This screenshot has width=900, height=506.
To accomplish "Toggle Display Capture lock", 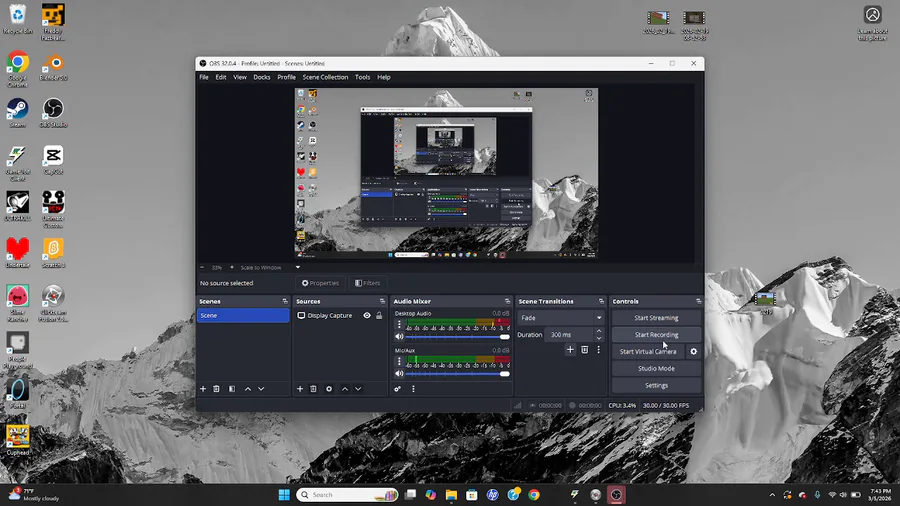I will click(379, 316).
